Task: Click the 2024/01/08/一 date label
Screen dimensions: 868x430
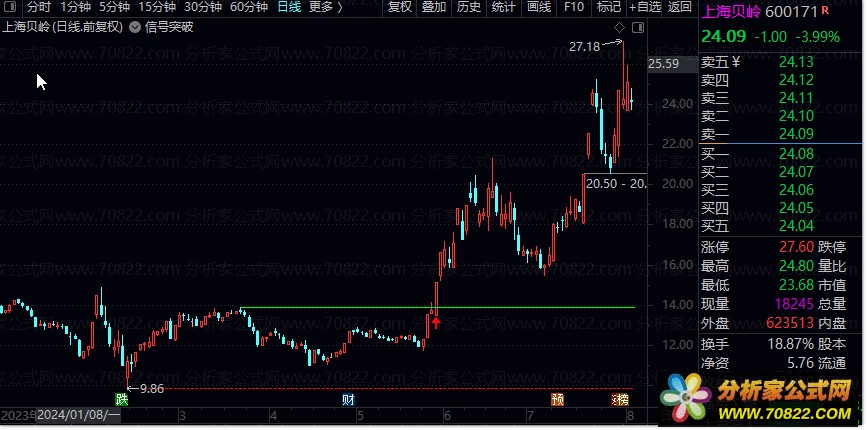Action: tap(79, 415)
